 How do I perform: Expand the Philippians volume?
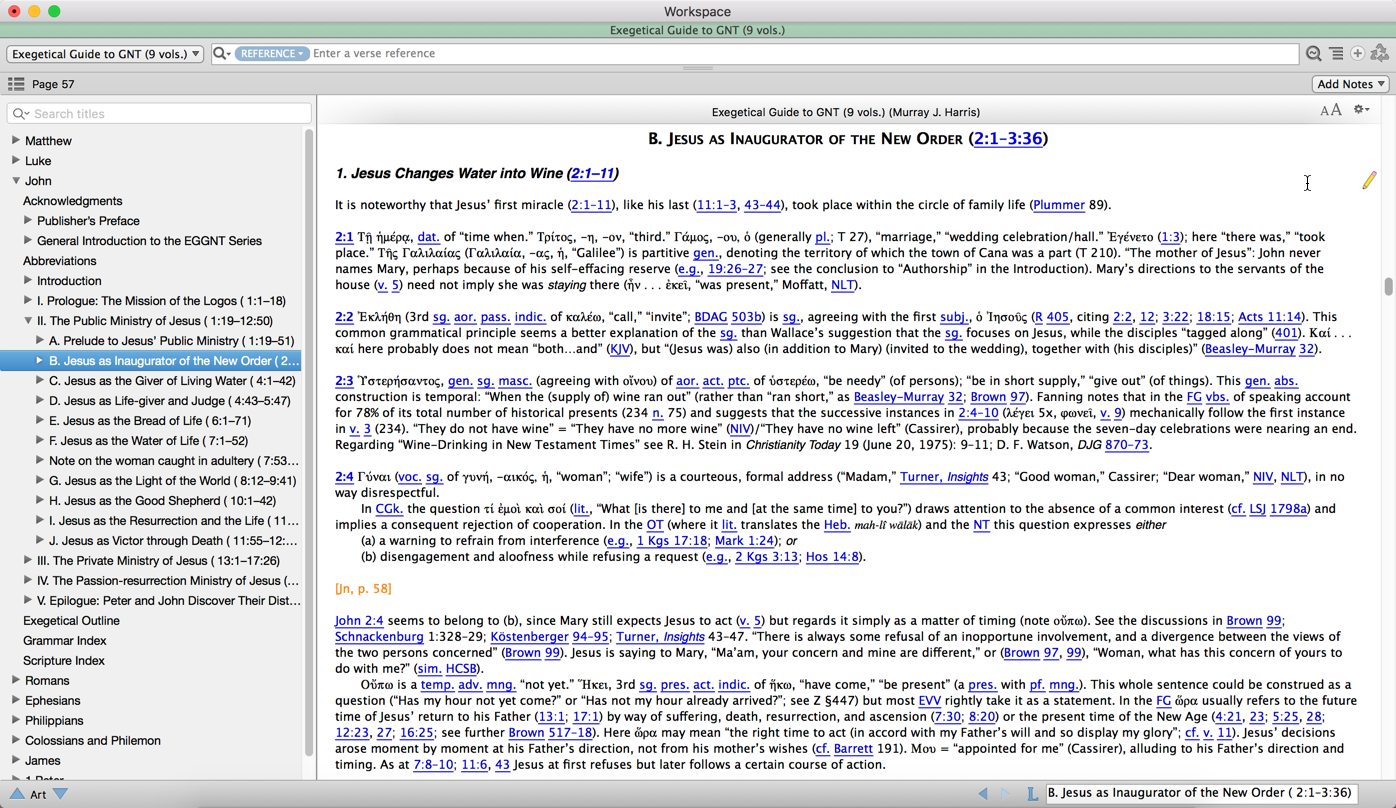point(16,720)
